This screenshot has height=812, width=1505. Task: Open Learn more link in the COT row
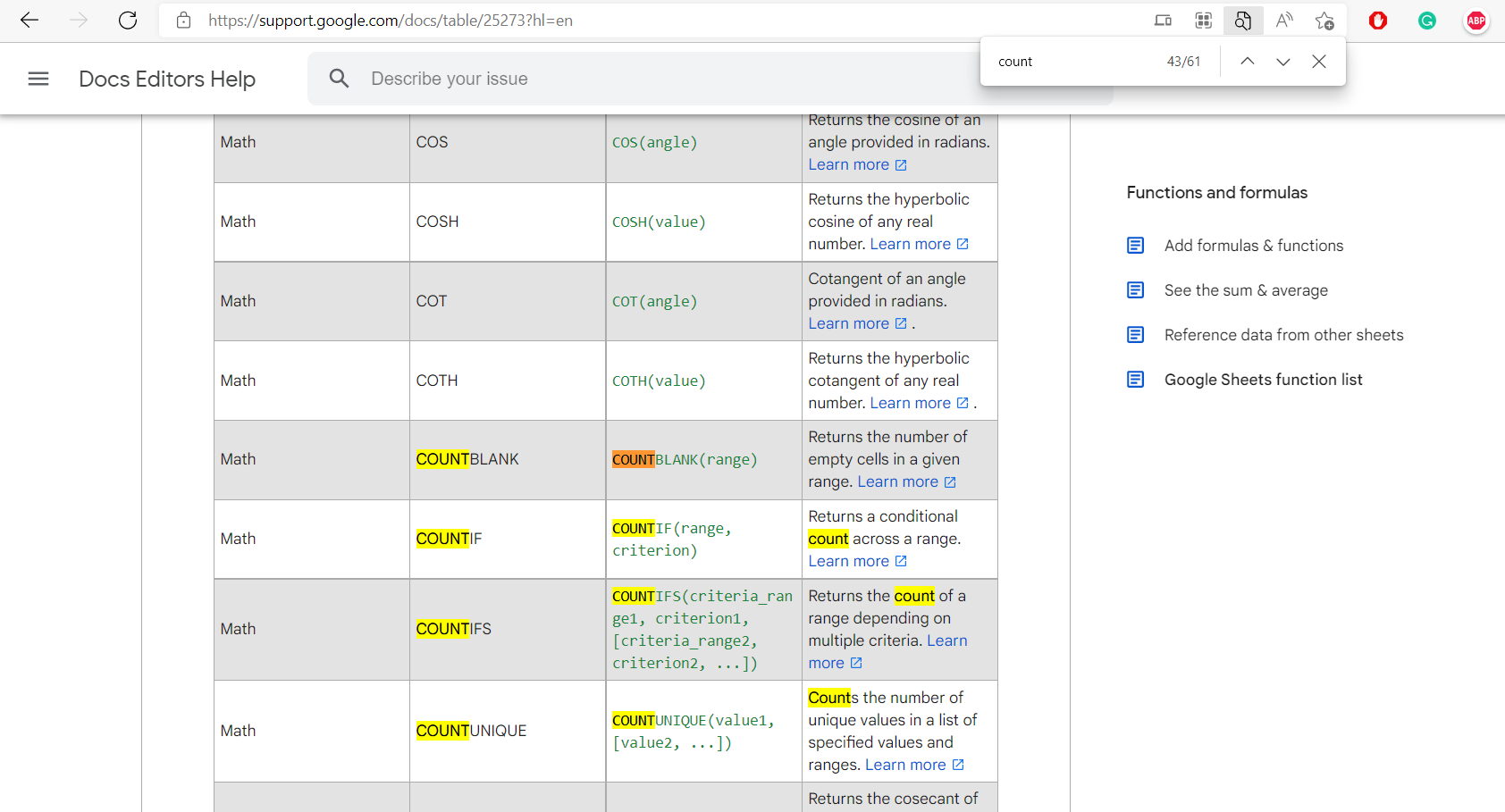pyautogui.click(x=858, y=323)
